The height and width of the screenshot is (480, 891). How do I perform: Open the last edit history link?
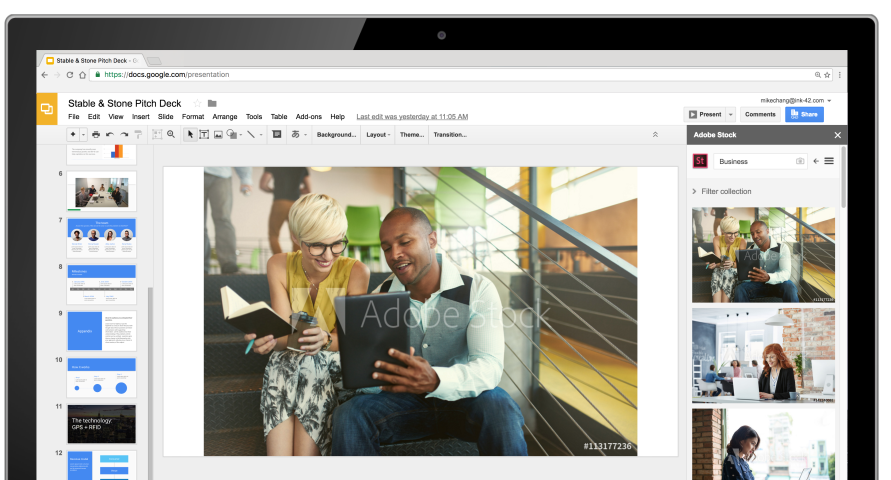[412, 116]
